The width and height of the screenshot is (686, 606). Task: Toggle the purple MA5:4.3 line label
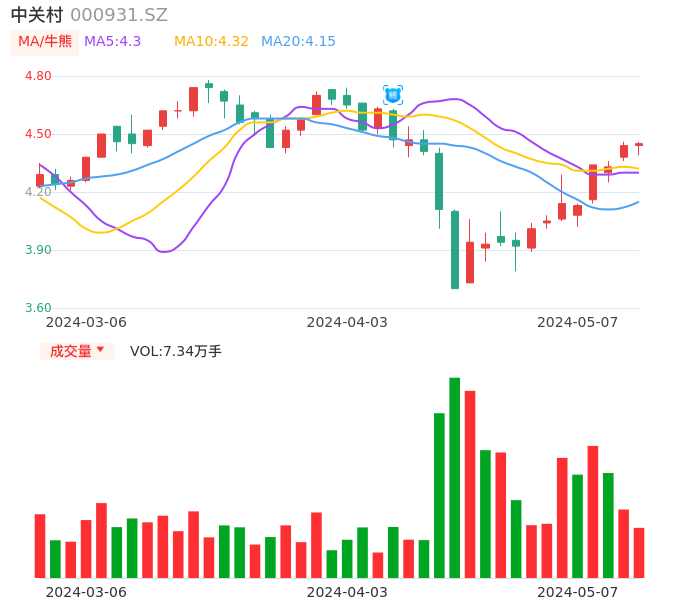coord(112,42)
